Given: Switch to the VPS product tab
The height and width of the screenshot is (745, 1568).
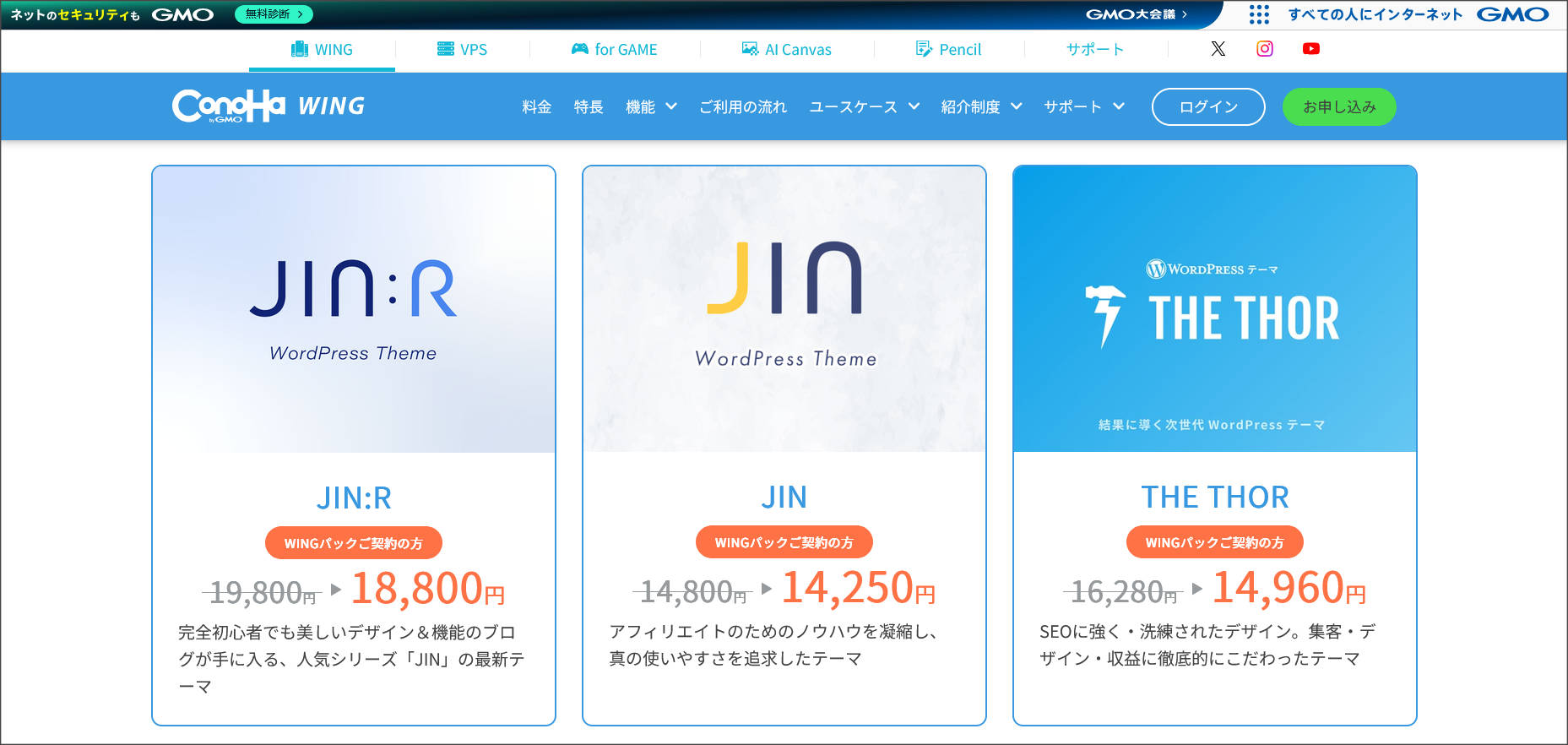Looking at the screenshot, I should pos(462,50).
